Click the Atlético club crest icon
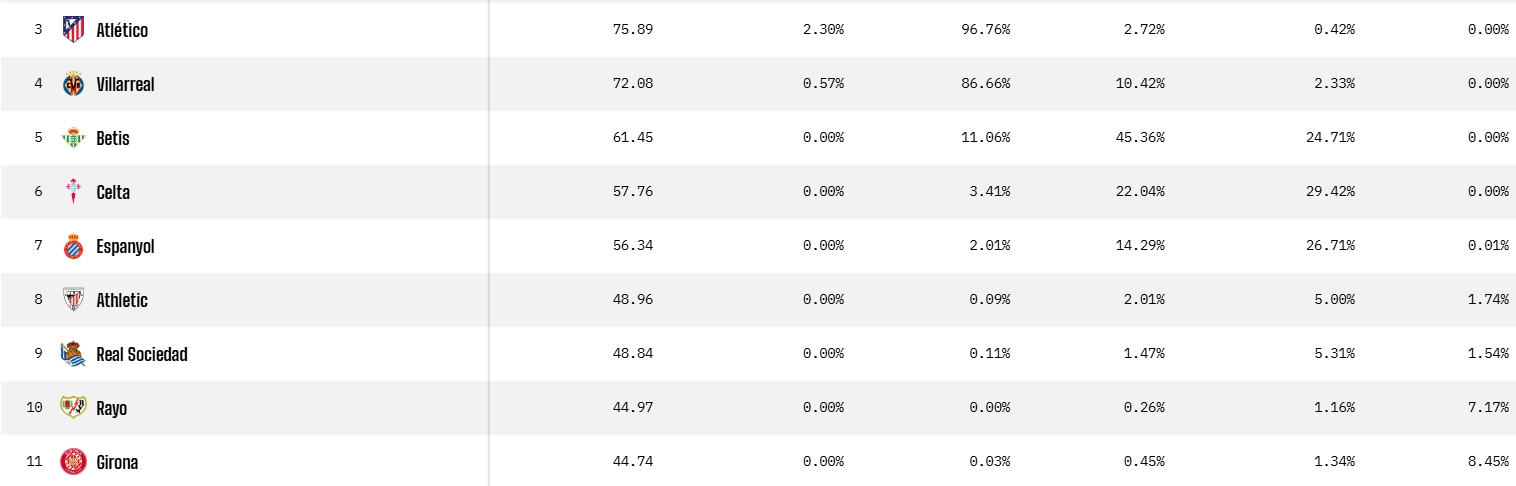This screenshot has width=1516, height=486. (x=73, y=30)
